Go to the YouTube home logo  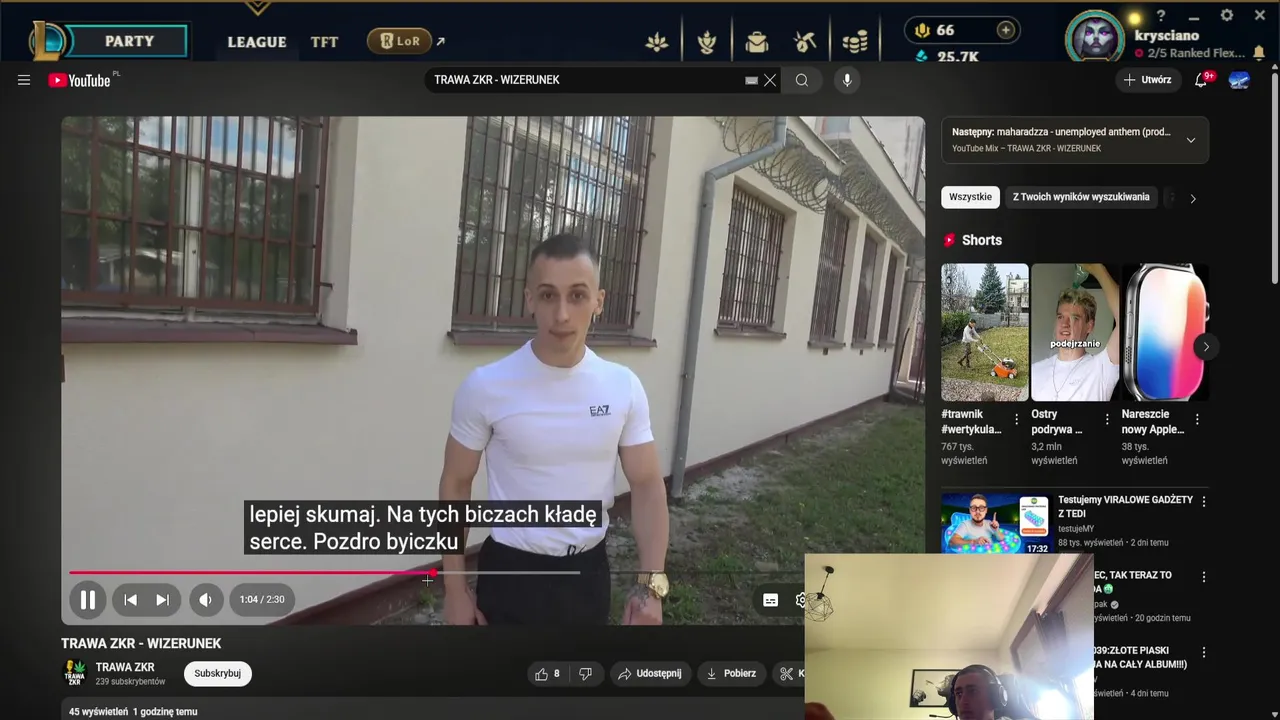(x=79, y=80)
